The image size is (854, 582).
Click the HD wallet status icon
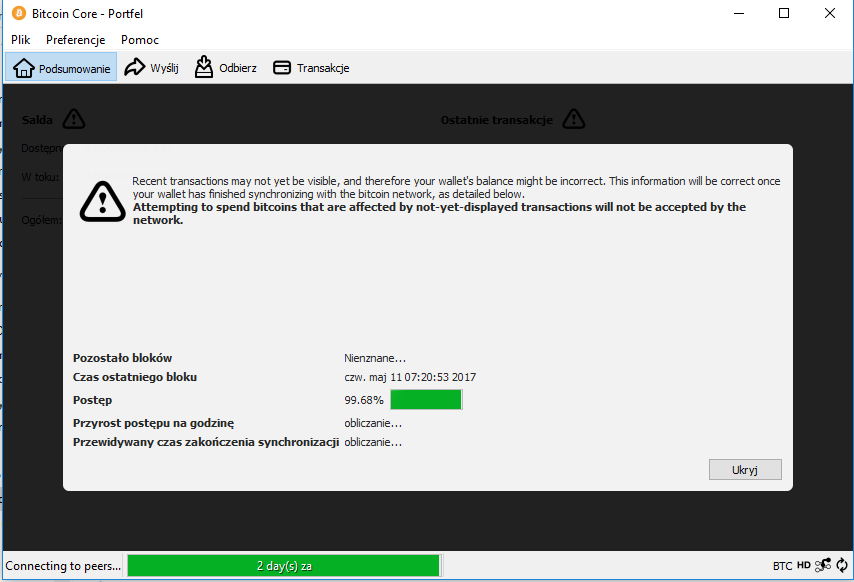coord(804,565)
